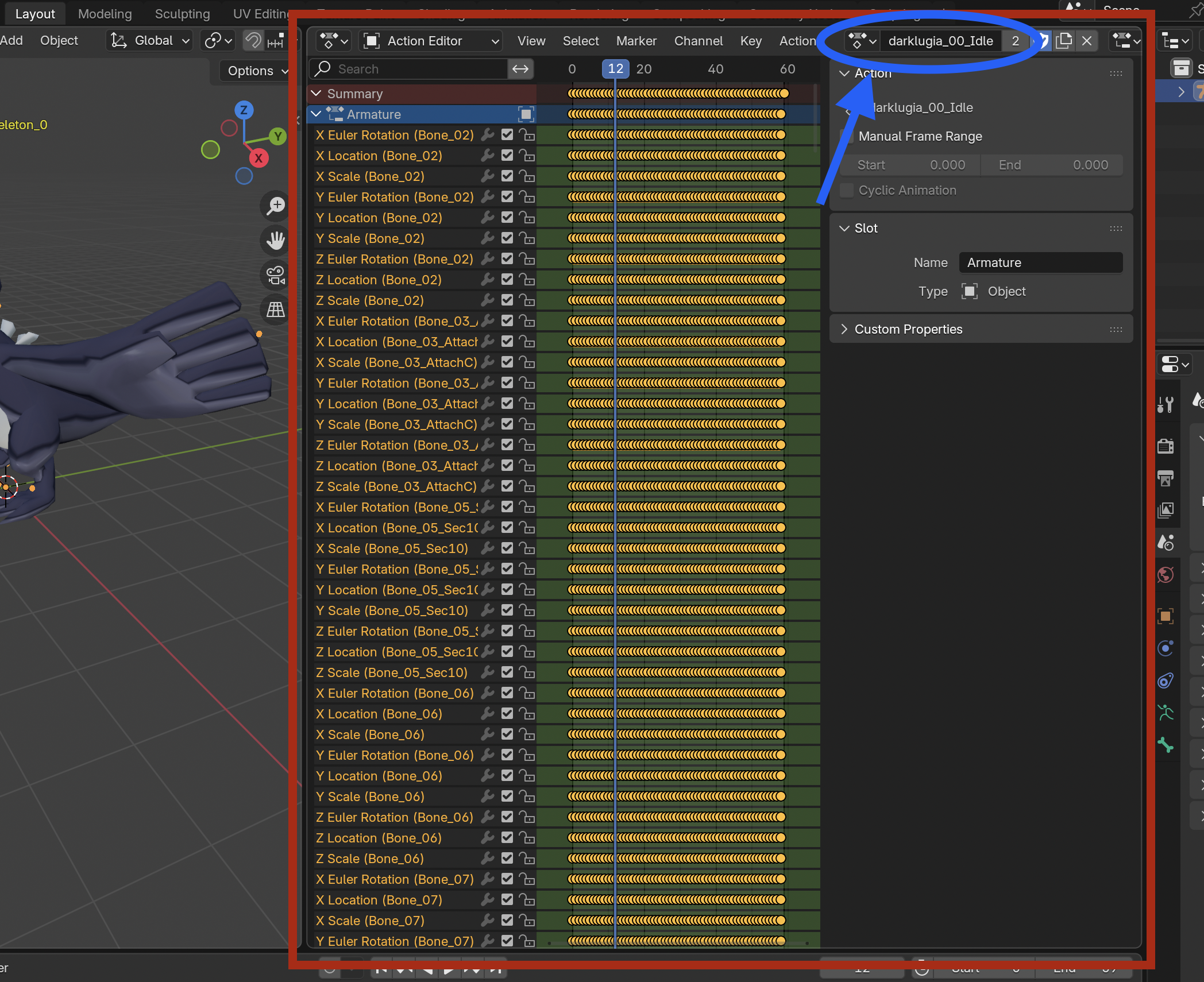The height and width of the screenshot is (982, 1204).
Task: Open the Render properties tab
Action: [1166, 446]
